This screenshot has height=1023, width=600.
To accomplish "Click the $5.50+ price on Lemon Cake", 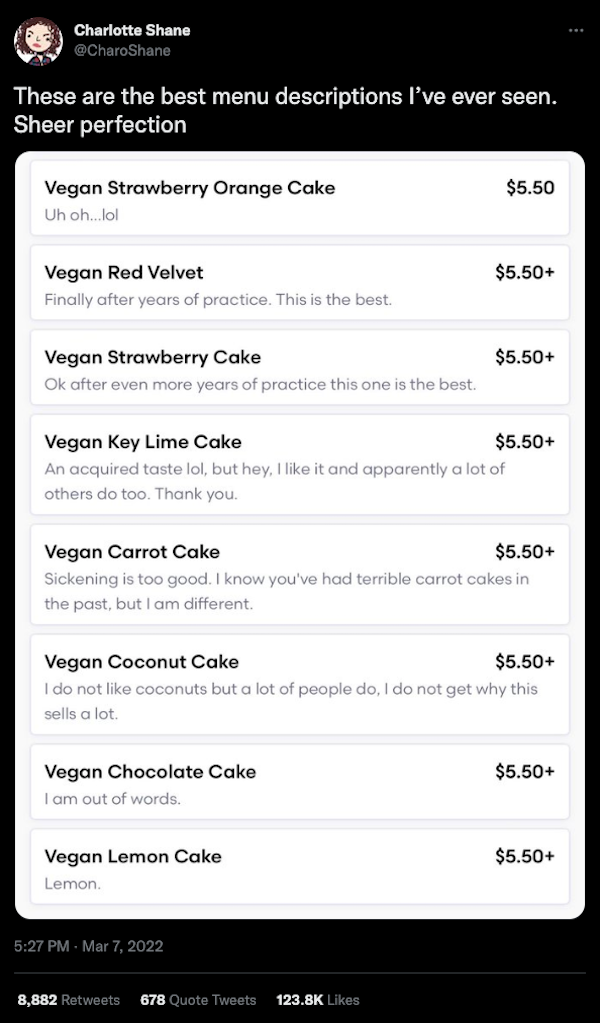I will [x=525, y=857].
